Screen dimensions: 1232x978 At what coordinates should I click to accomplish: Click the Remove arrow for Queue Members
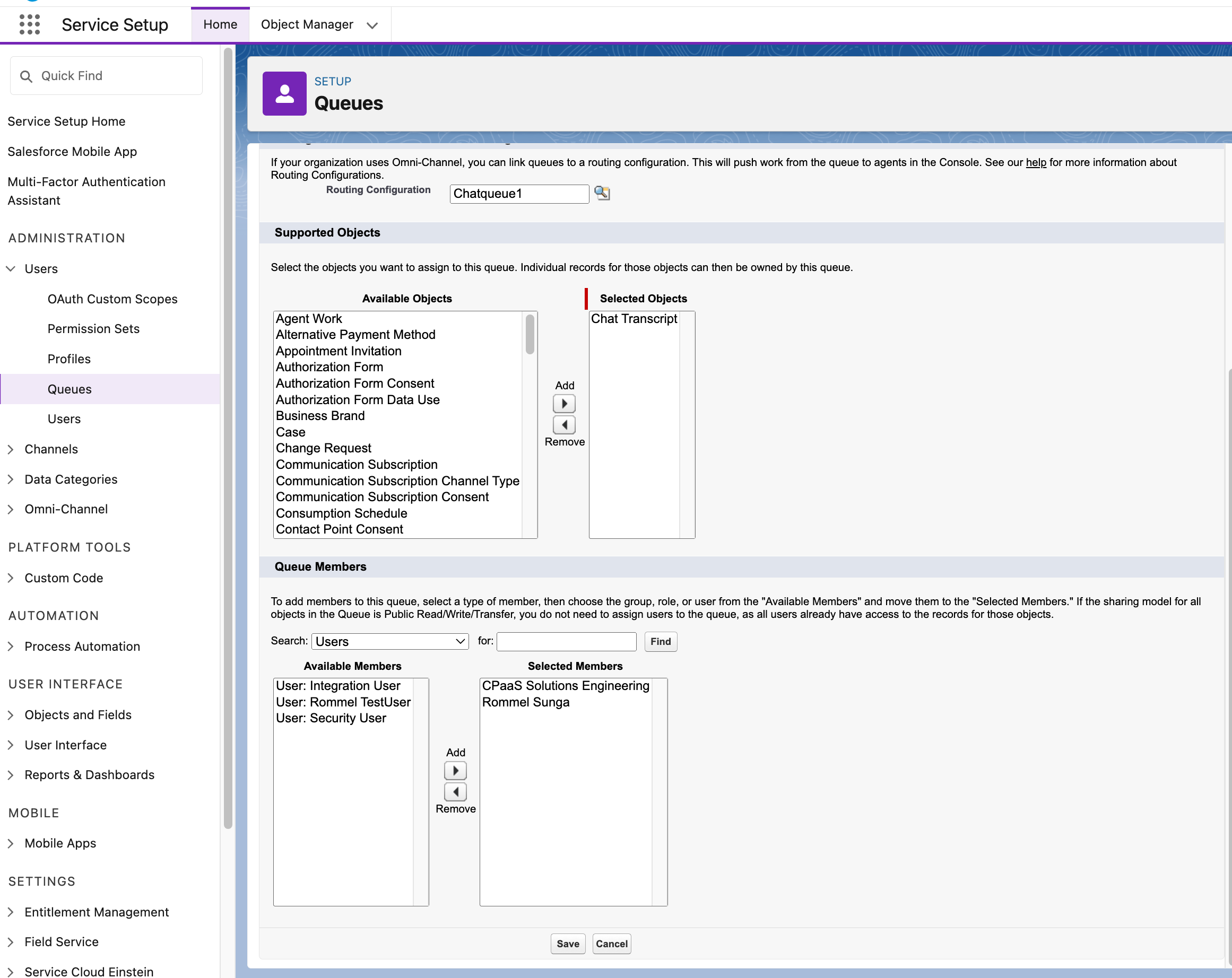[455, 791]
